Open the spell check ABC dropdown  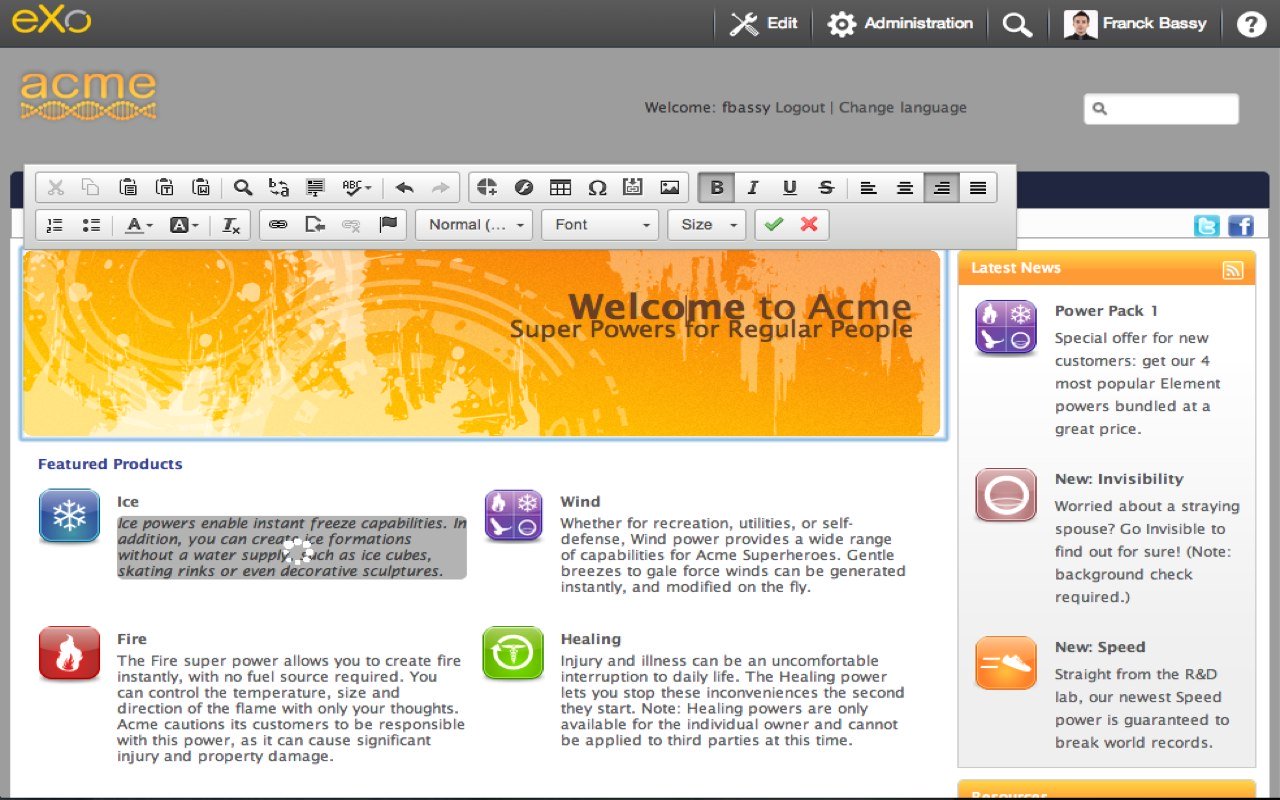pyautogui.click(x=357, y=187)
